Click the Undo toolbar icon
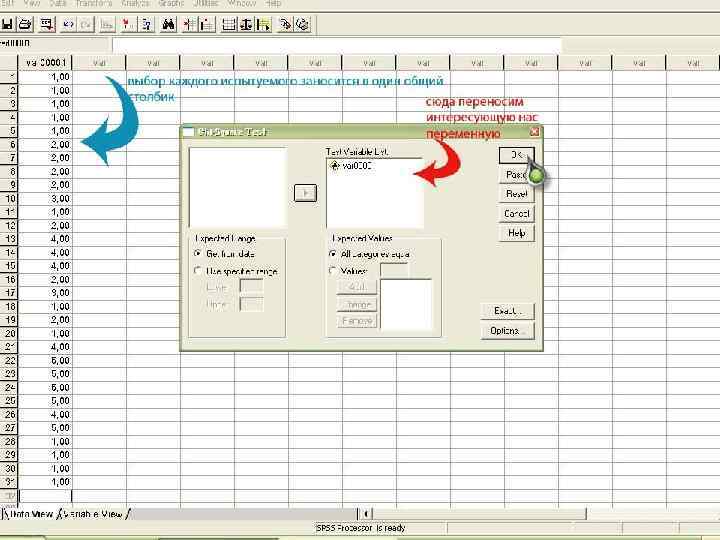720x540 pixels. pyautogui.click(x=68, y=24)
